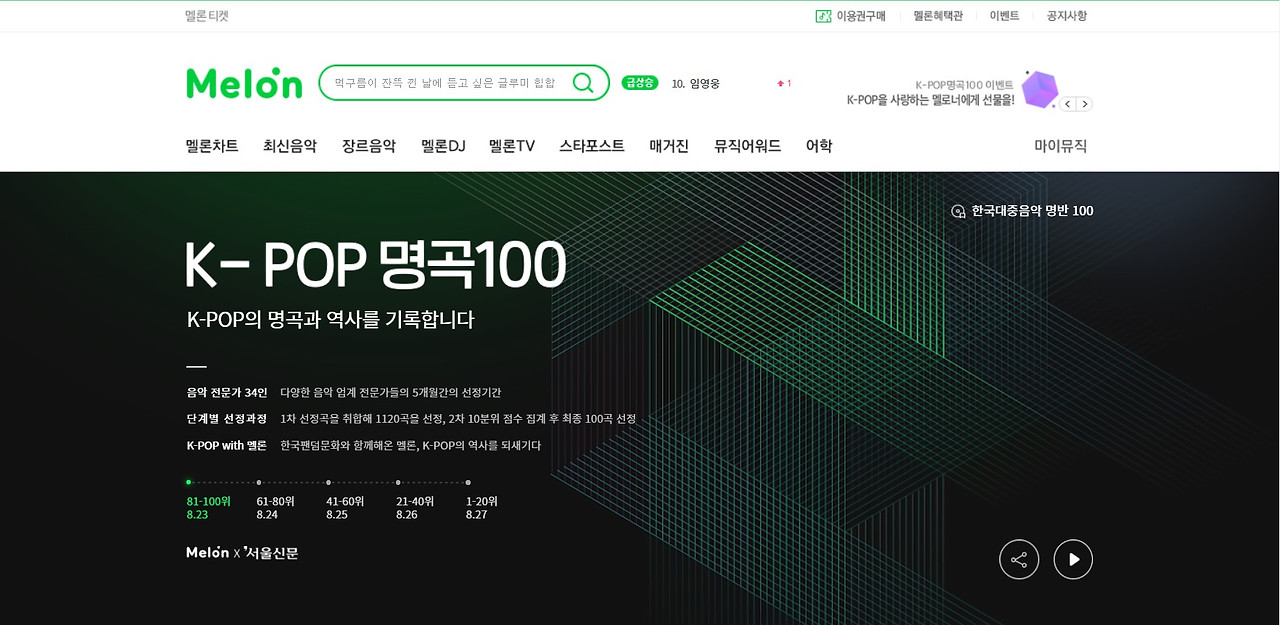Click the K-POP의 명곡과 역사를 기록합니다 subtitle
Image resolution: width=1280 pixels, height=625 pixels.
331,320
